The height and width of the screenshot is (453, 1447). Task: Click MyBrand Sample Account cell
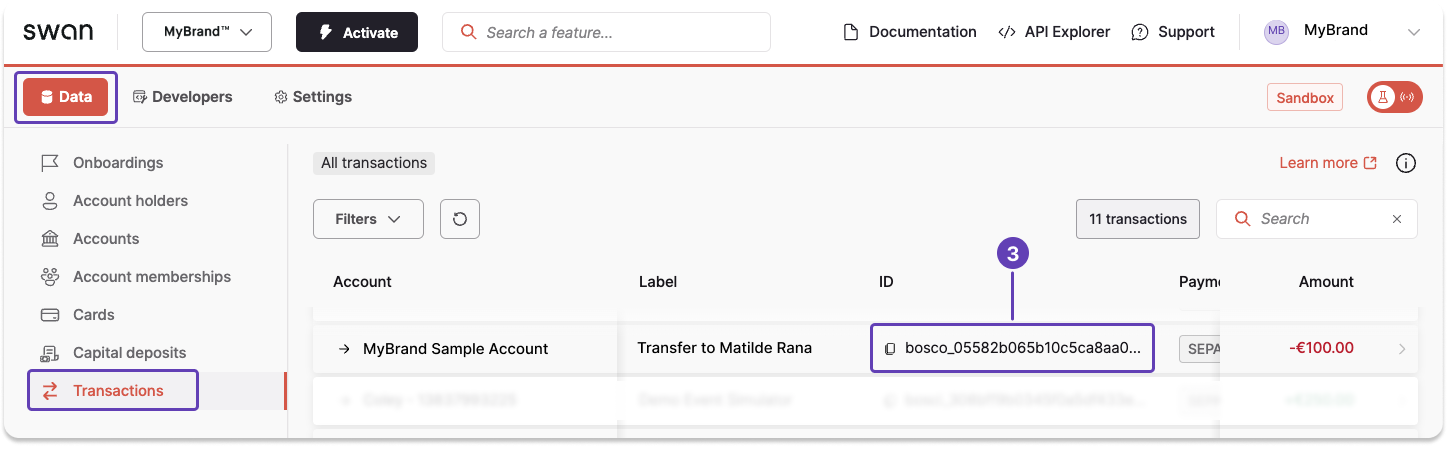point(455,349)
